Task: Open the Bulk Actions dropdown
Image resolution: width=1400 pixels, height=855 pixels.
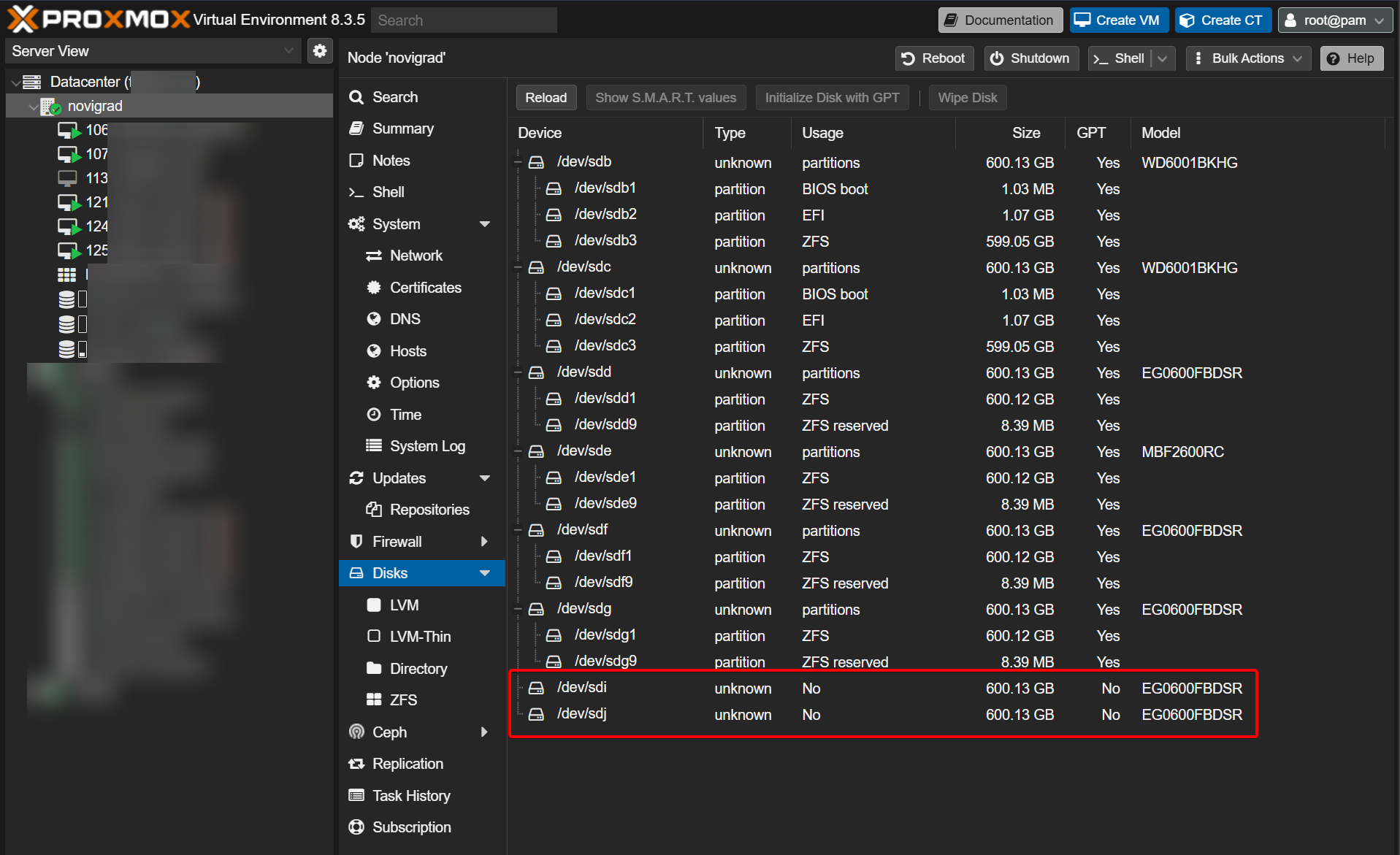Action: point(1248,58)
